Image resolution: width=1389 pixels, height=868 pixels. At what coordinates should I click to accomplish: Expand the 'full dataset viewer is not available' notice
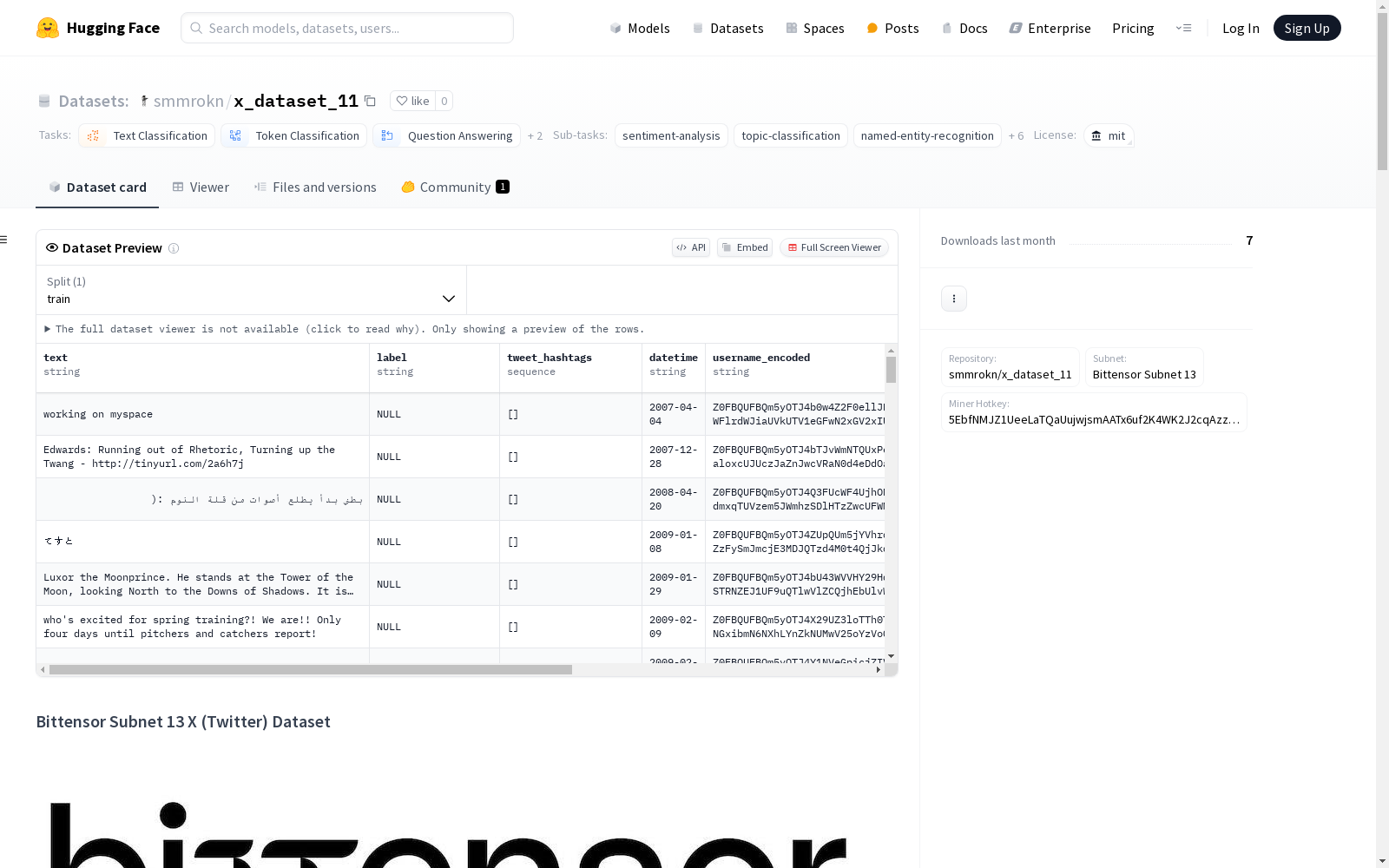pyautogui.click(x=345, y=329)
